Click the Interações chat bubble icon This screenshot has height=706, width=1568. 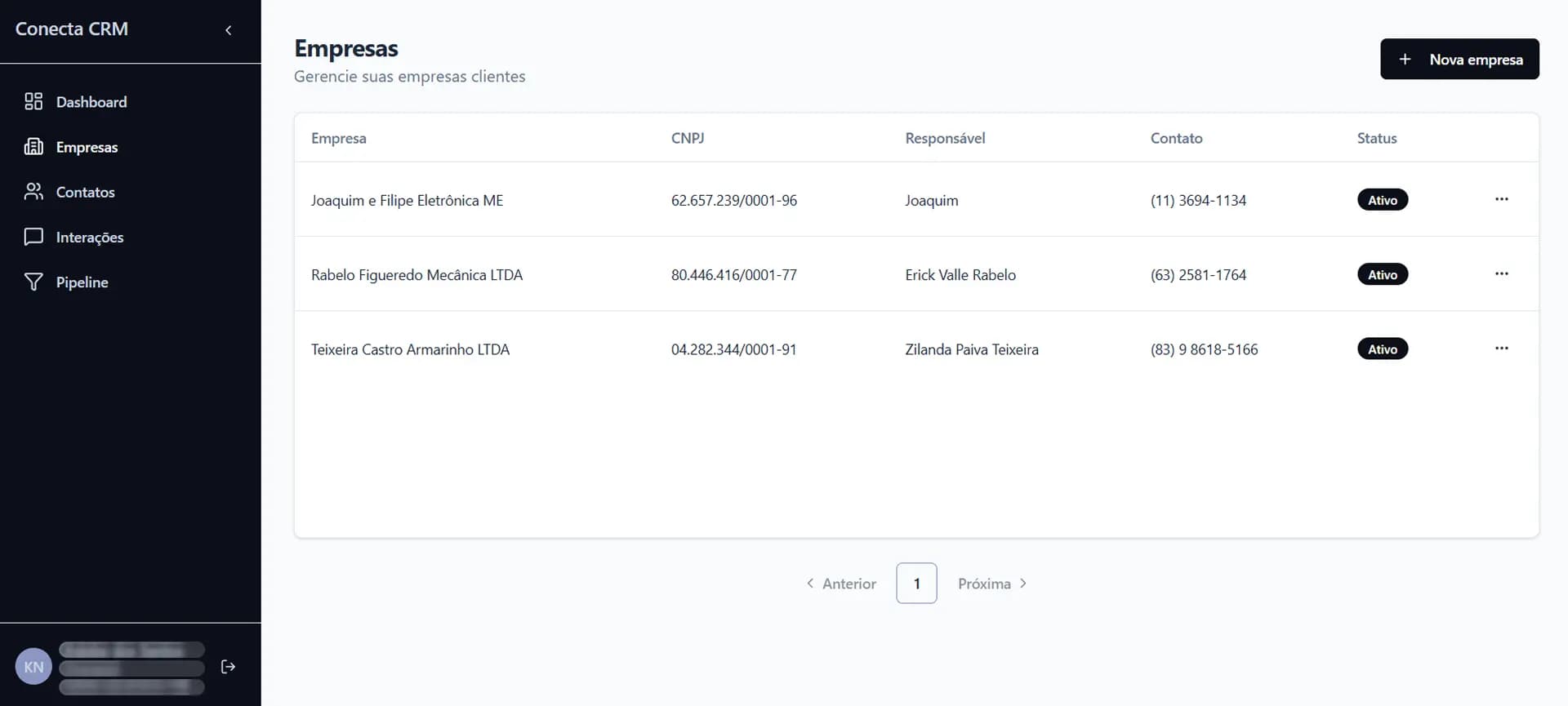[x=33, y=237]
